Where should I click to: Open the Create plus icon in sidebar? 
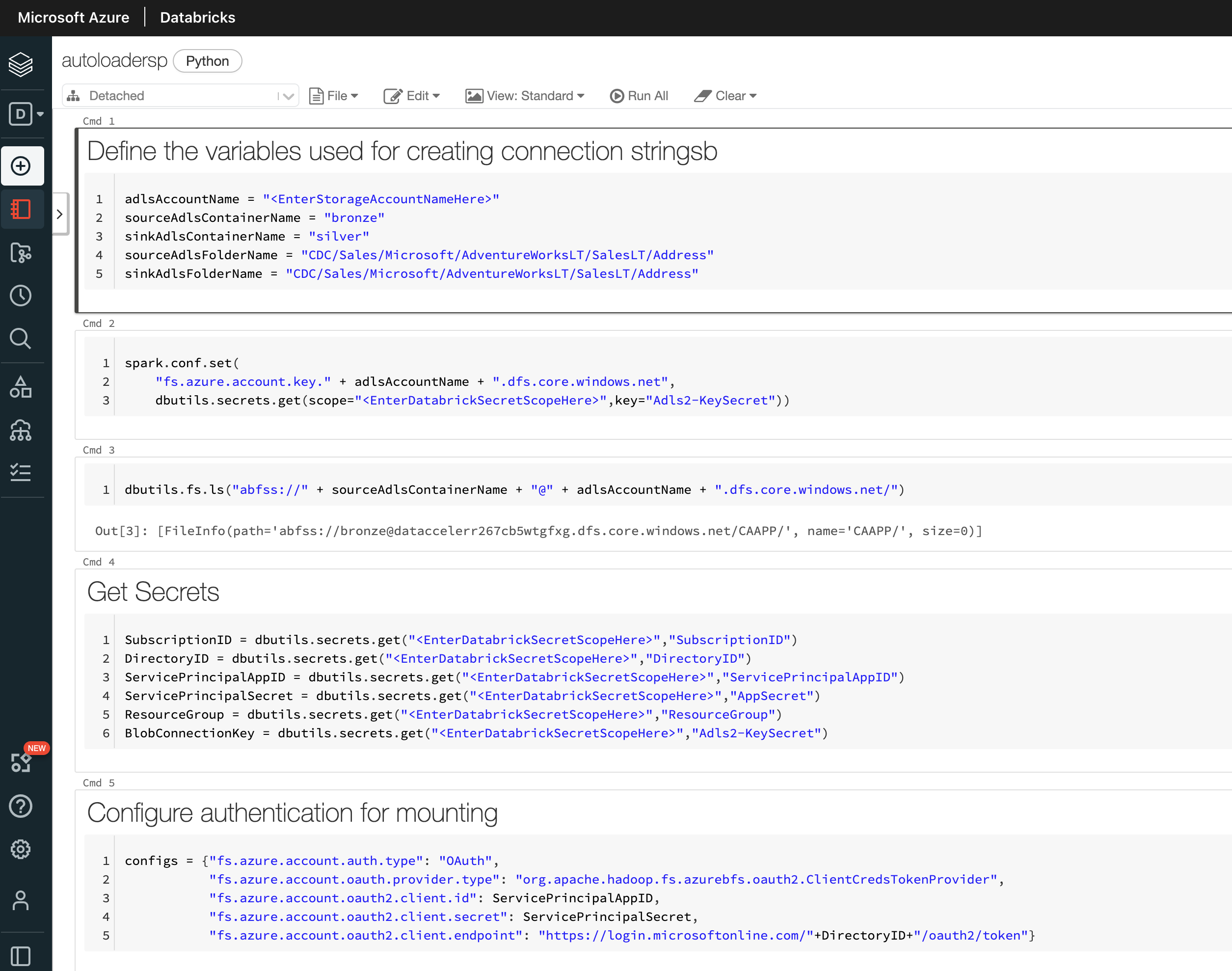click(x=22, y=166)
